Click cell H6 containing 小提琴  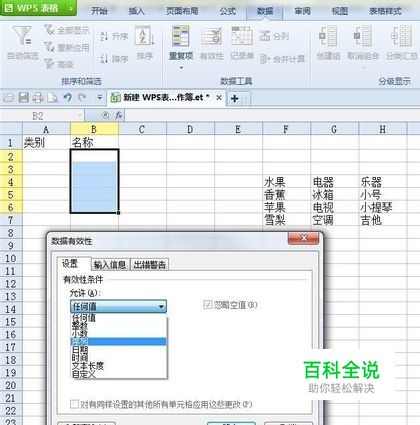click(383, 207)
